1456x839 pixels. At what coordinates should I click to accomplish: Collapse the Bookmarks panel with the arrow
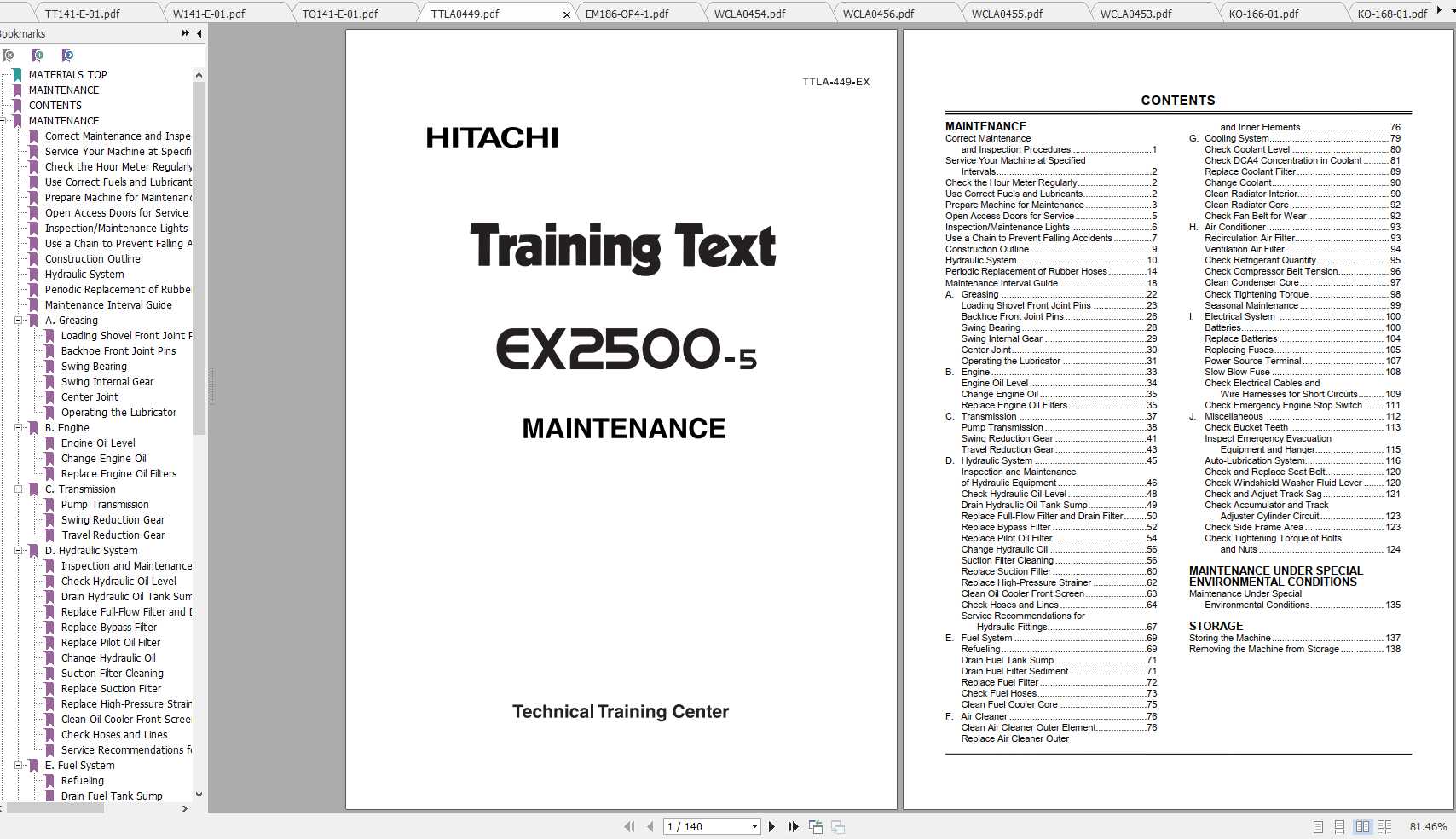tap(199, 33)
